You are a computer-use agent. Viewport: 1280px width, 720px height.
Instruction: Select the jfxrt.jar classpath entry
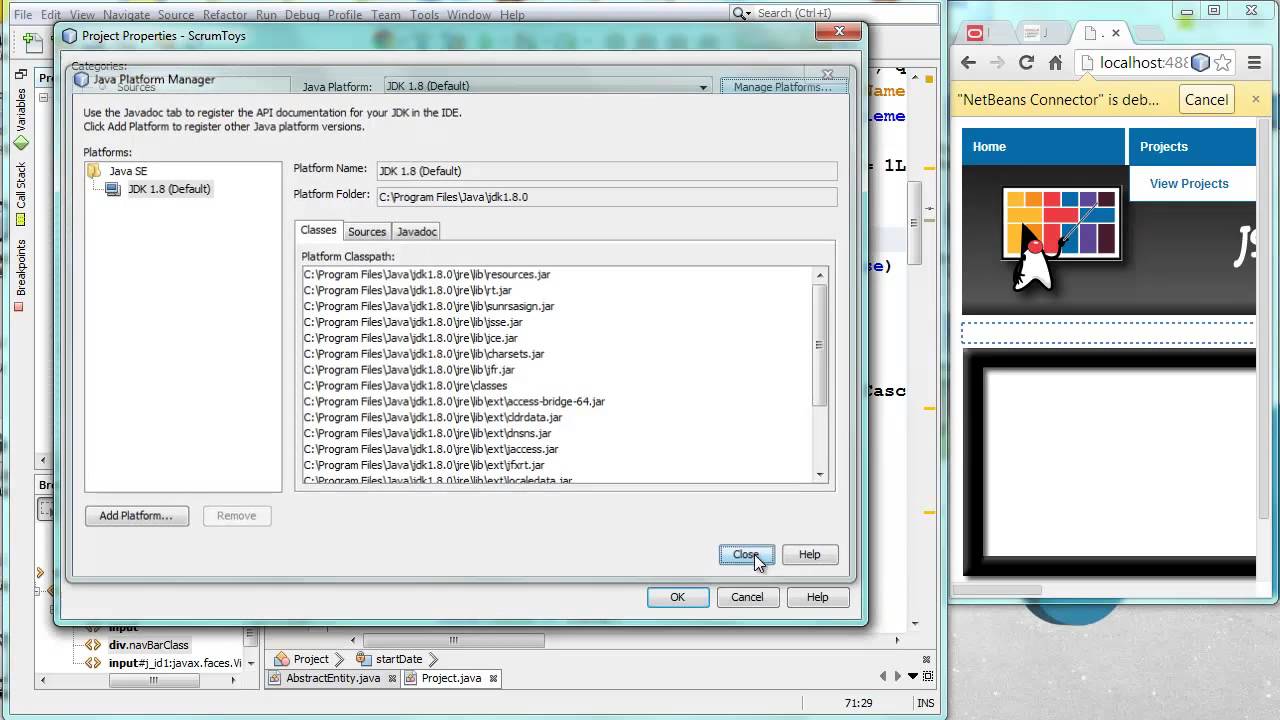(424, 466)
